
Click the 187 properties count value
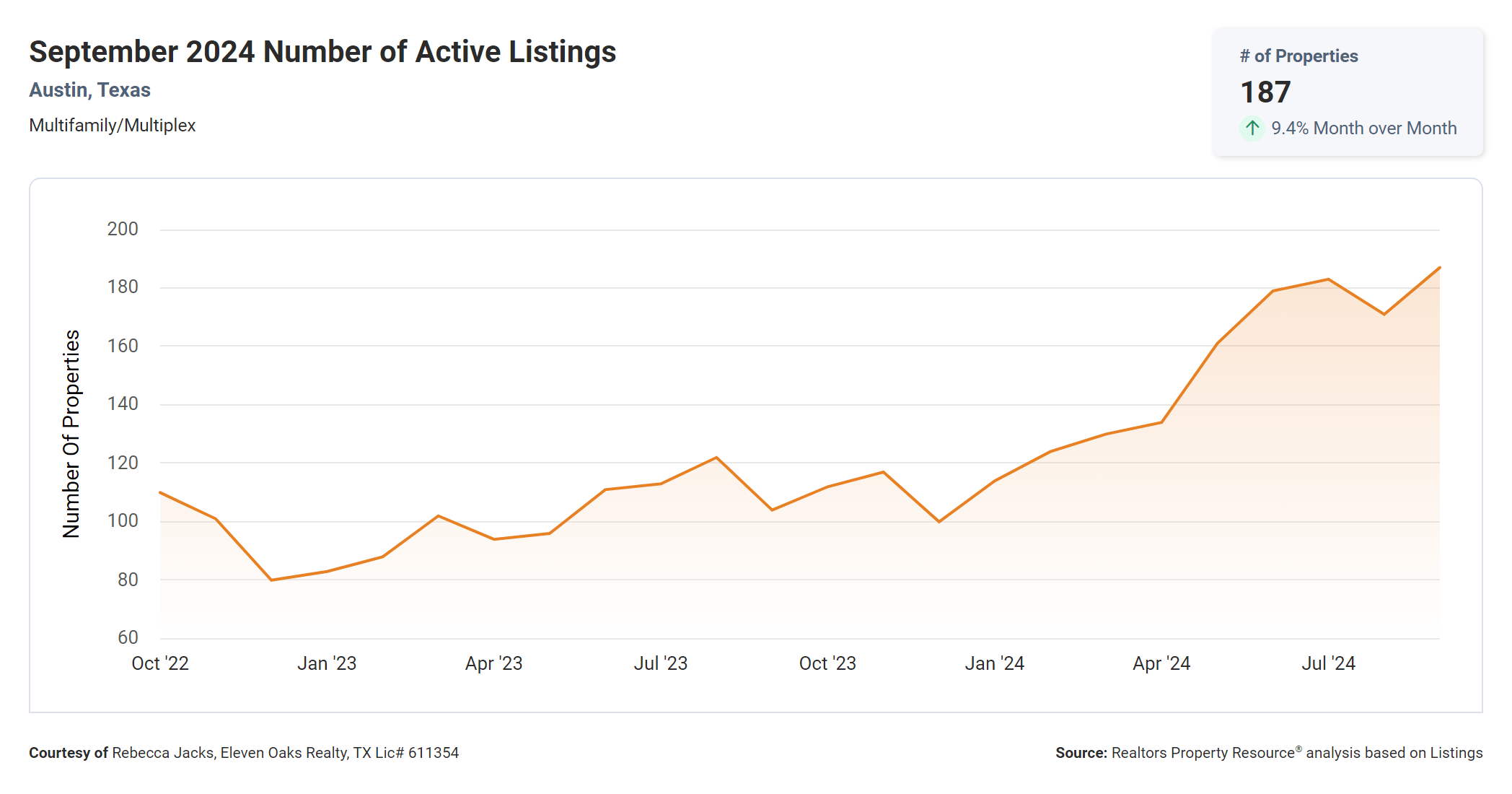coord(1265,92)
